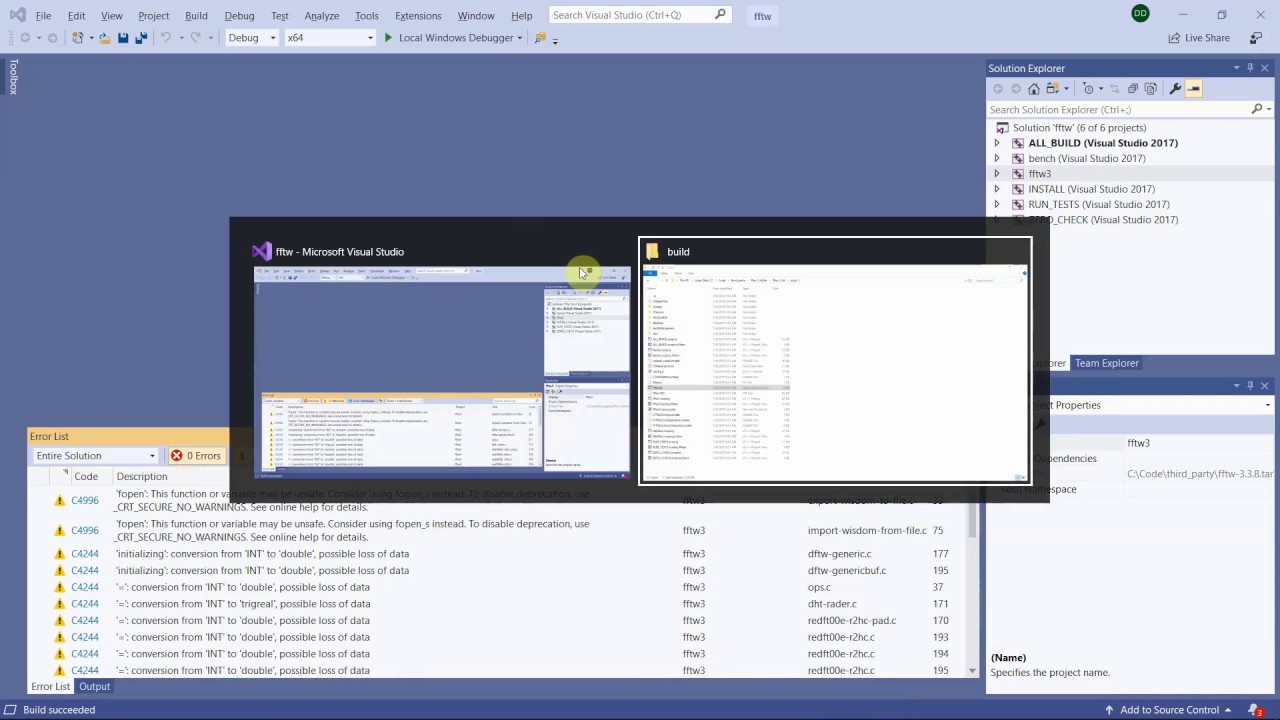Open the Entire Solution scope dropdown
Viewport: 1280px width, 720px height.
[x=95, y=456]
